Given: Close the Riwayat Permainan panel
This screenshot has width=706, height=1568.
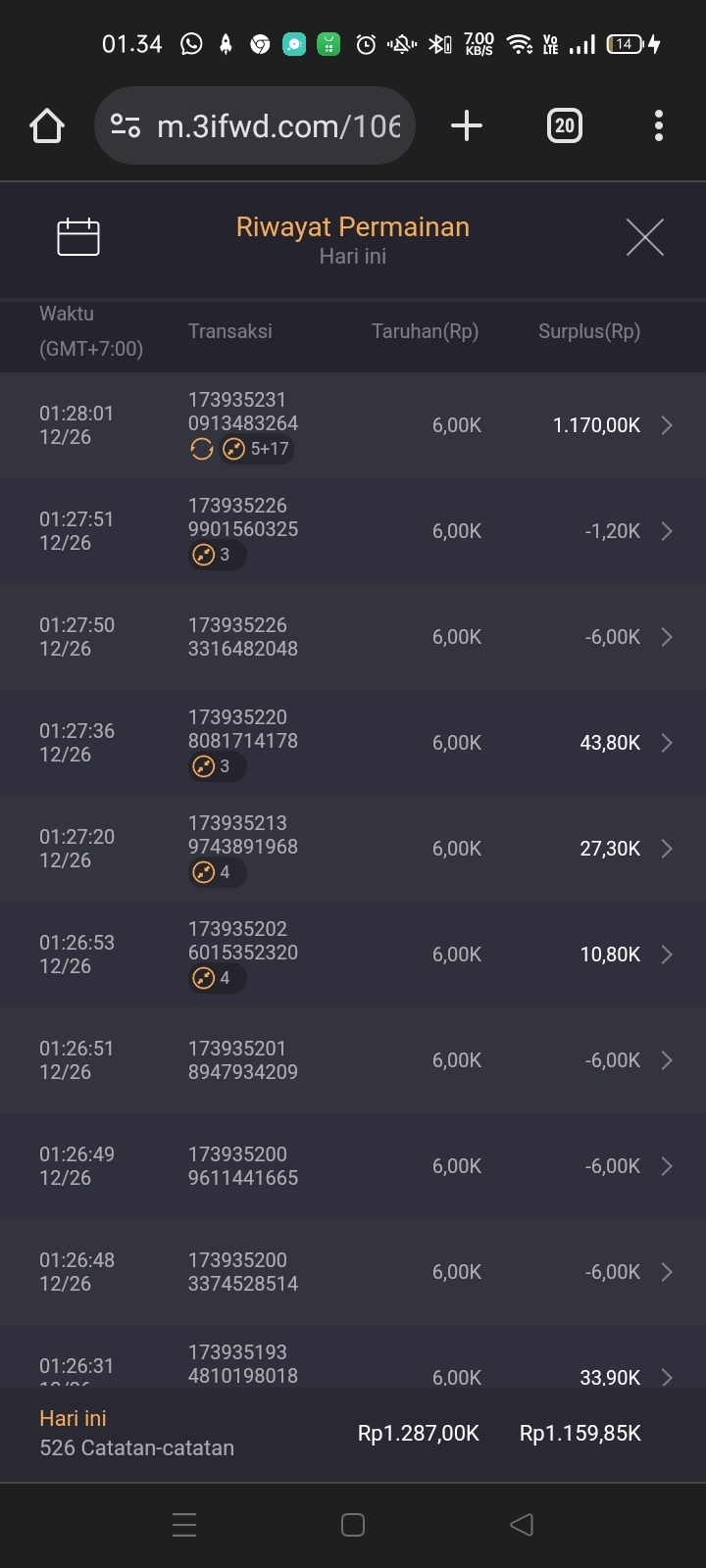Looking at the screenshot, I should click(x=644, y=237).
